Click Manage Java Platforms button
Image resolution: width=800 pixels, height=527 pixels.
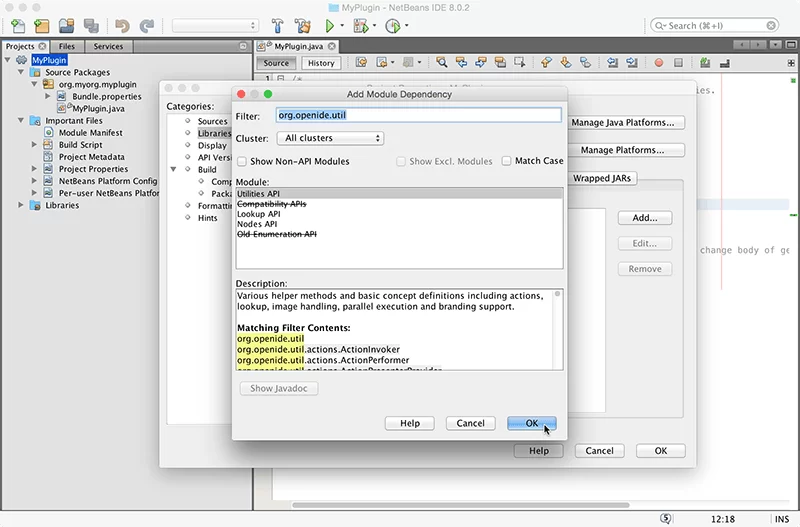coord(626,122)
